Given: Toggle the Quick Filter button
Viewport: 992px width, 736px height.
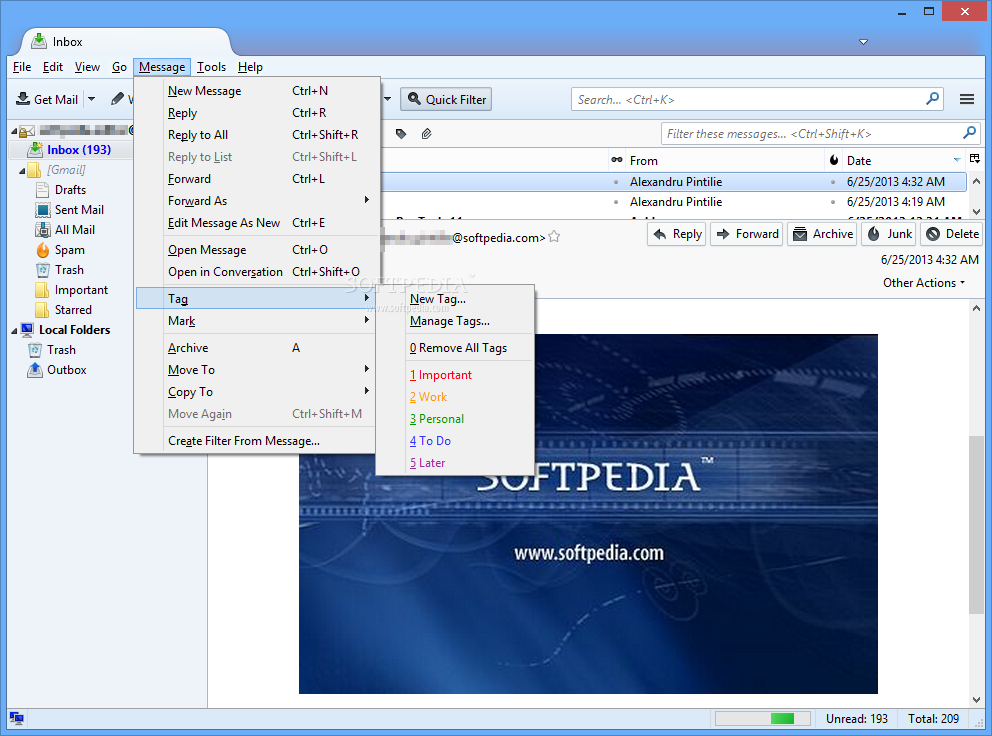Looking at the screenshot, I should [x=446, y=99].
